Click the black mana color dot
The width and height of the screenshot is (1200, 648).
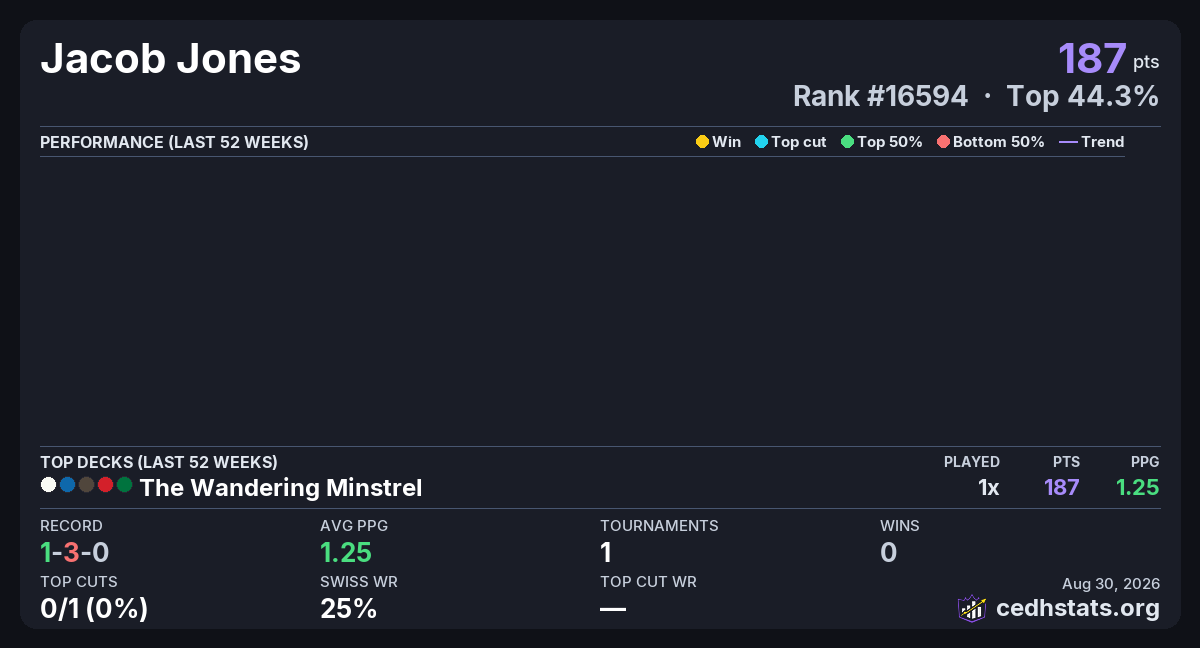[x=86, y=485]
